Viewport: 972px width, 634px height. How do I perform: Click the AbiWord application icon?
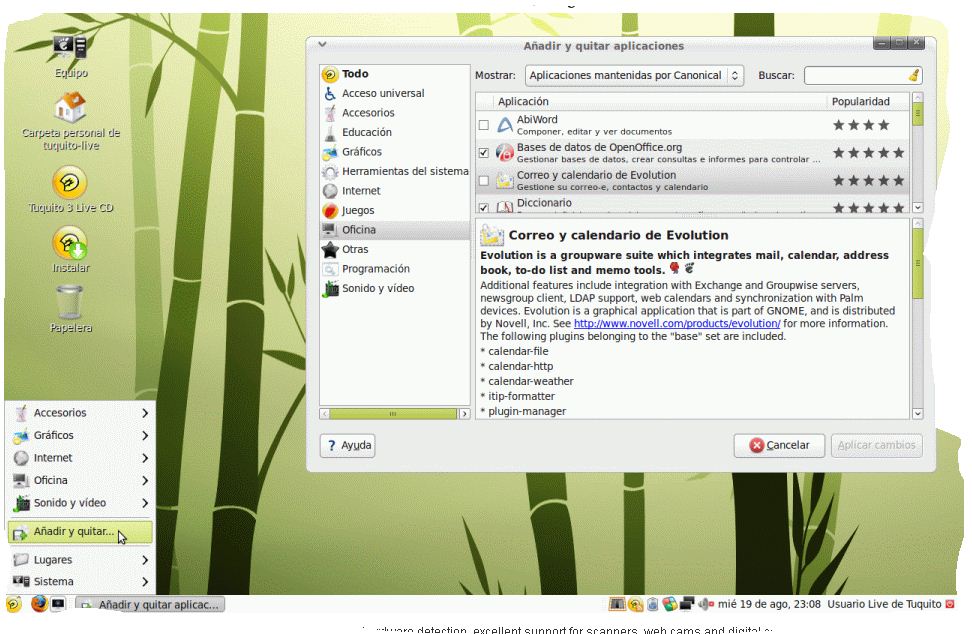[x=505, y=125]
